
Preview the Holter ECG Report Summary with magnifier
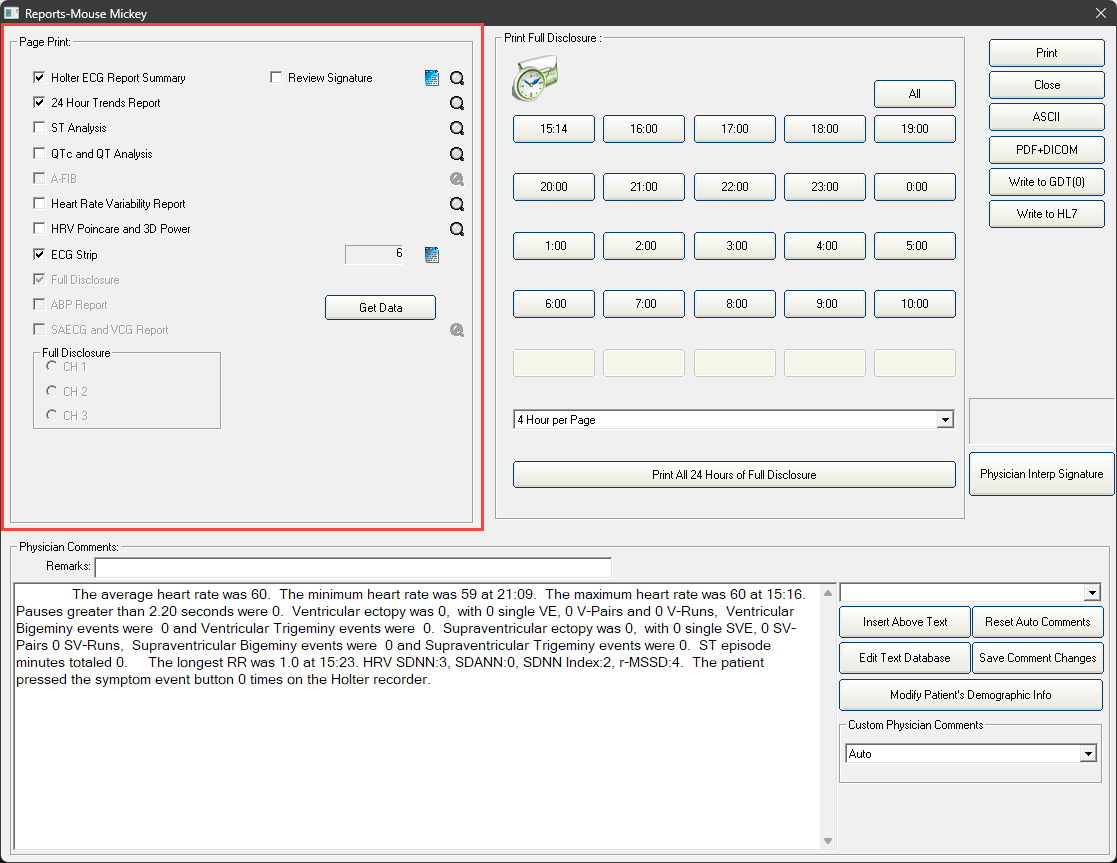[x=457, y=78]
